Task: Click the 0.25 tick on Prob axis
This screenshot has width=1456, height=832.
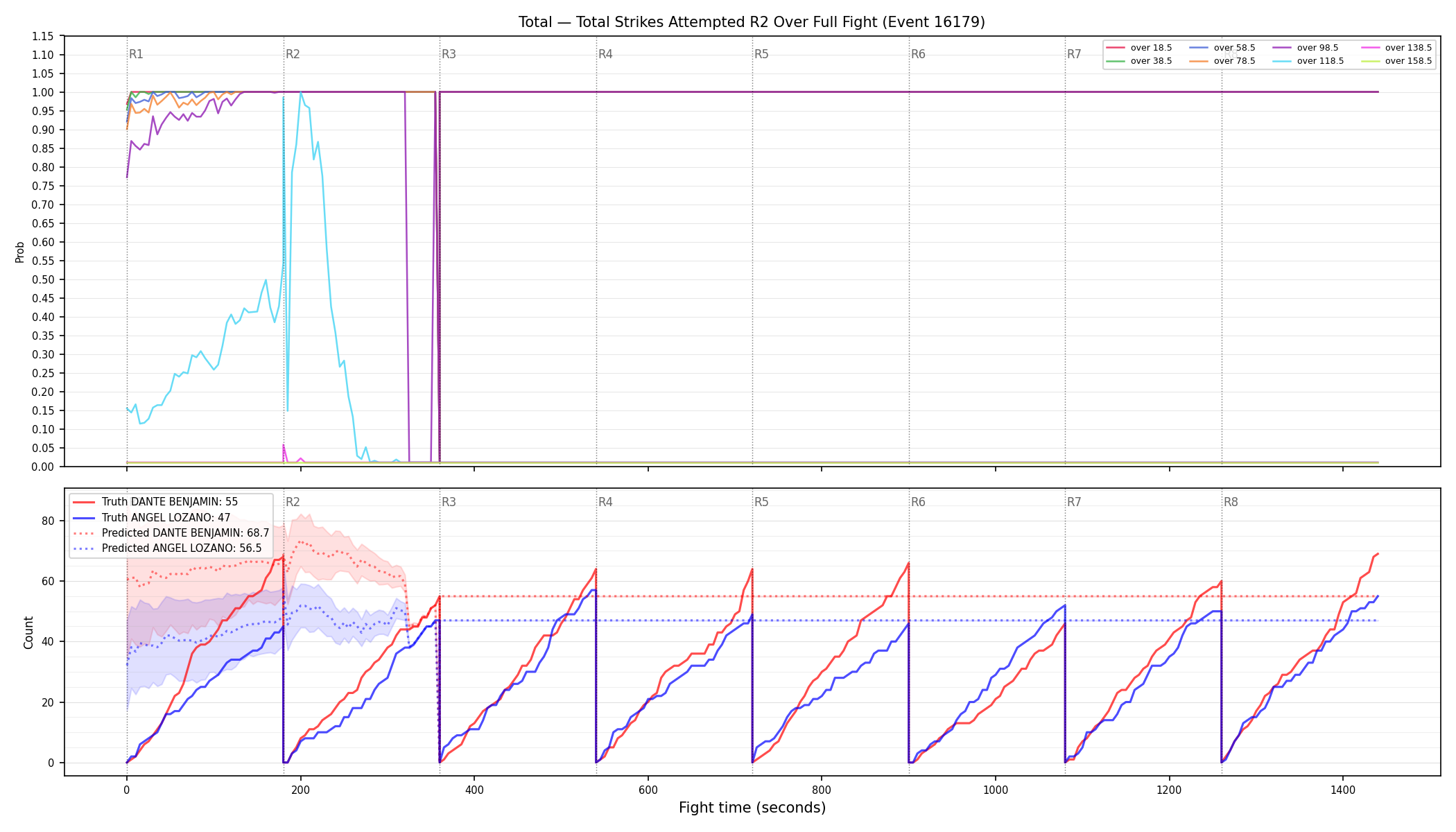Action: point(43,374)
